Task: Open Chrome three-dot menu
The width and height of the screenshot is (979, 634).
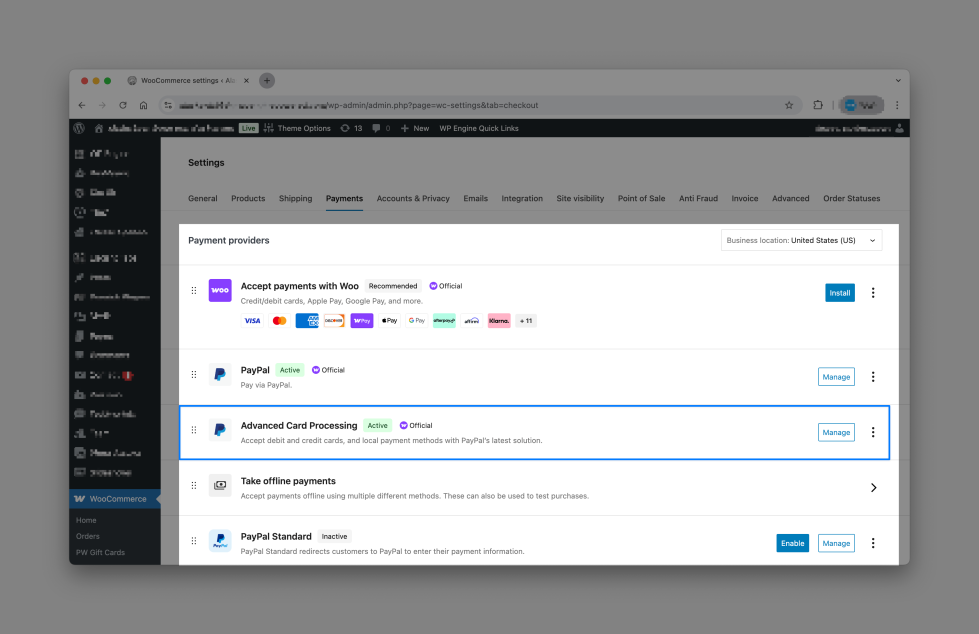Action: pyautogui.click(x=897, y=106)
